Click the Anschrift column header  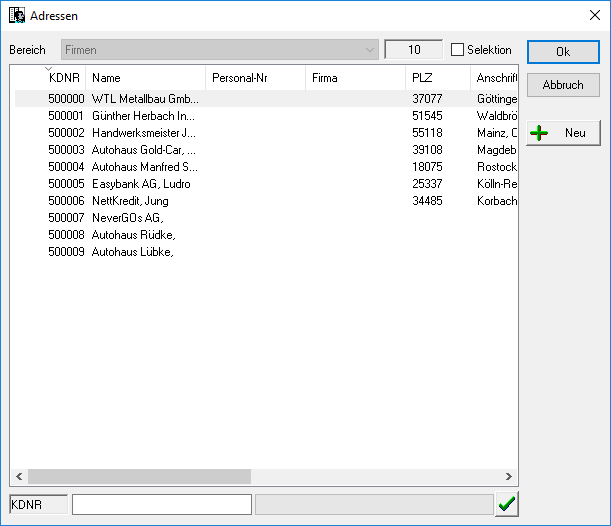(x=494, y=78)
